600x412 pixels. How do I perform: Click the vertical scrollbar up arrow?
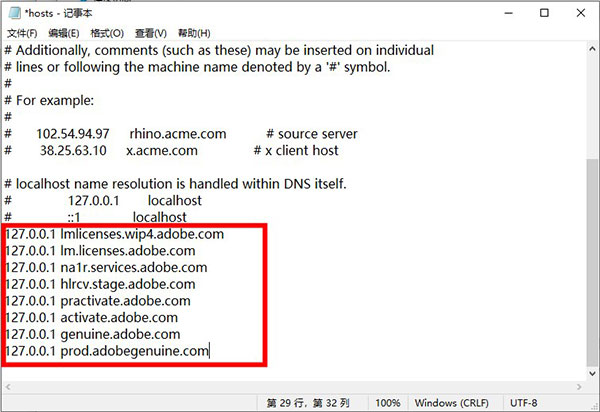tap(592, 49)
